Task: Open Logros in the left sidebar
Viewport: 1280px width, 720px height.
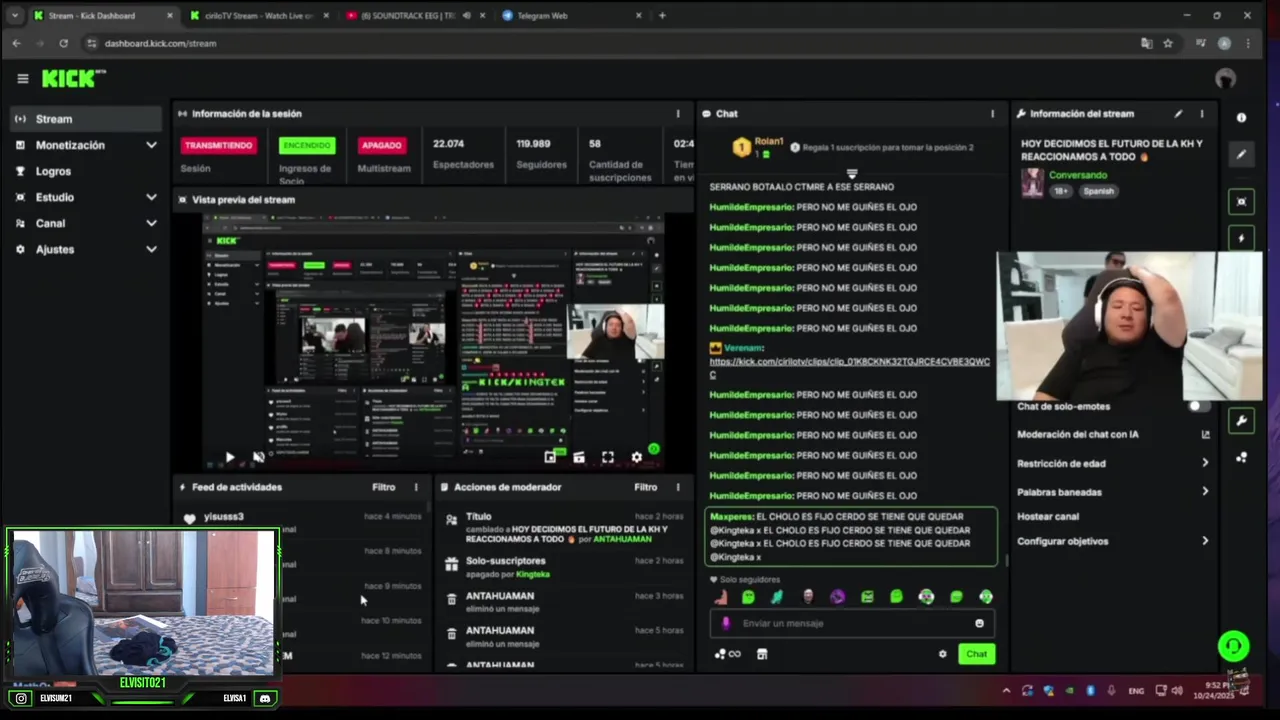Action: (x=84, y=171)
